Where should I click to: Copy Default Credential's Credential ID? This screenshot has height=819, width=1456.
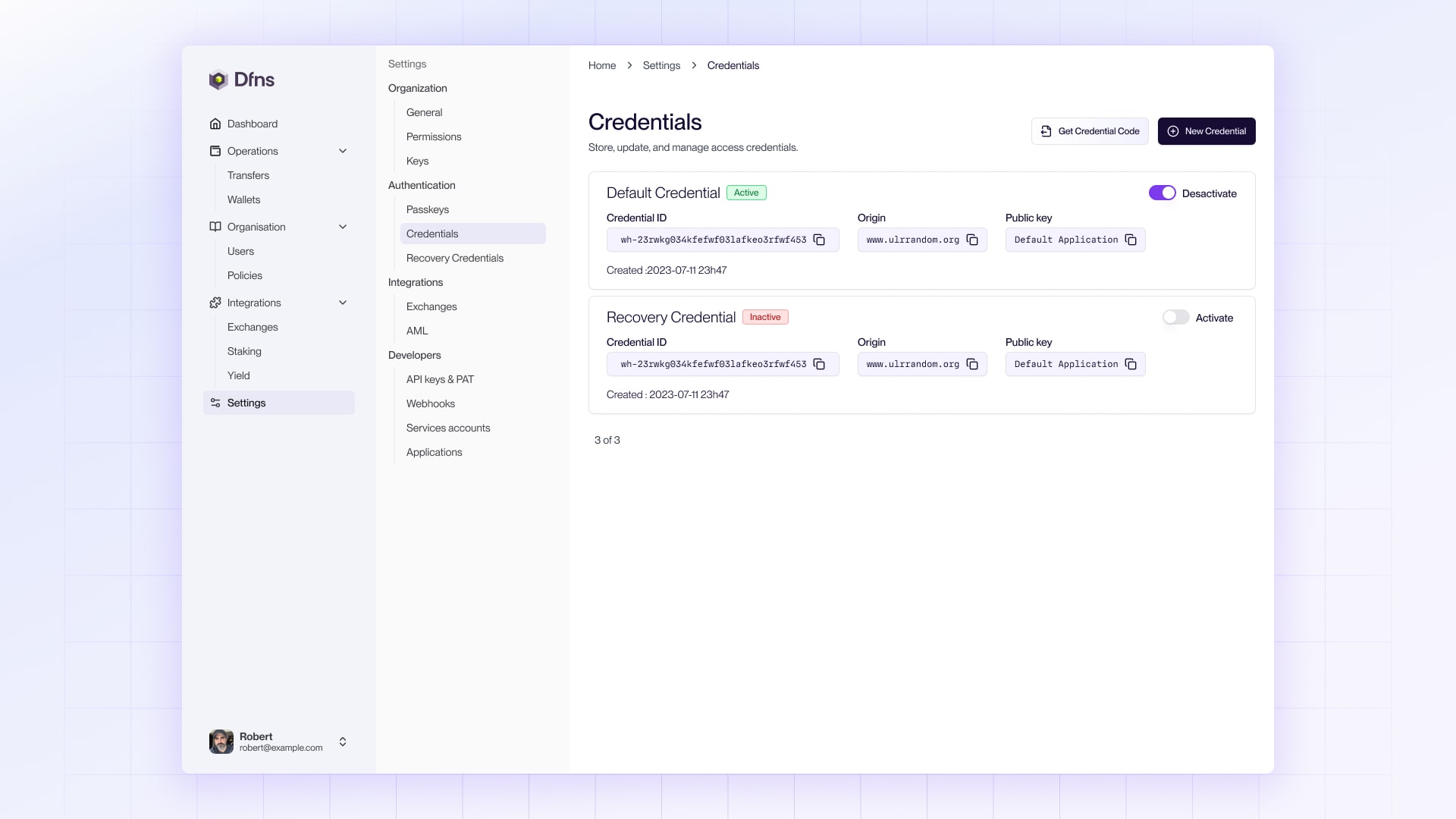(x=819, y=240)
